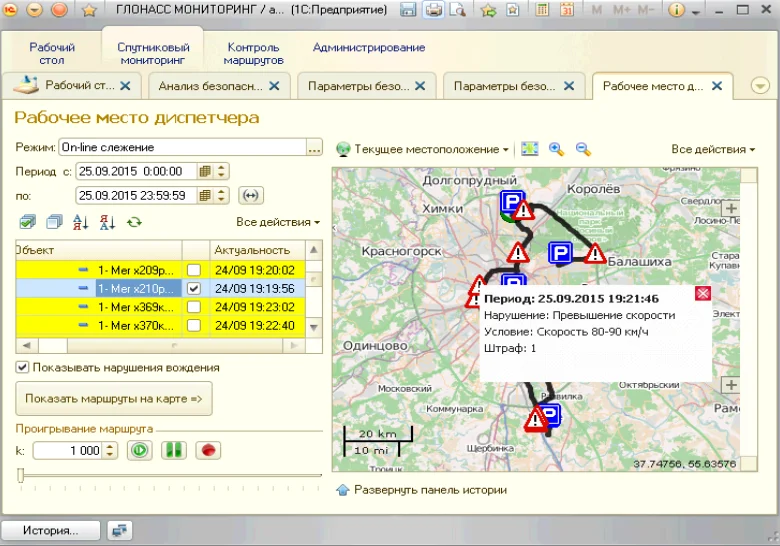Toggle checkbox for 1- Мег х209р row
This screenshot has height=546, width=780.
tap(194, 270)
